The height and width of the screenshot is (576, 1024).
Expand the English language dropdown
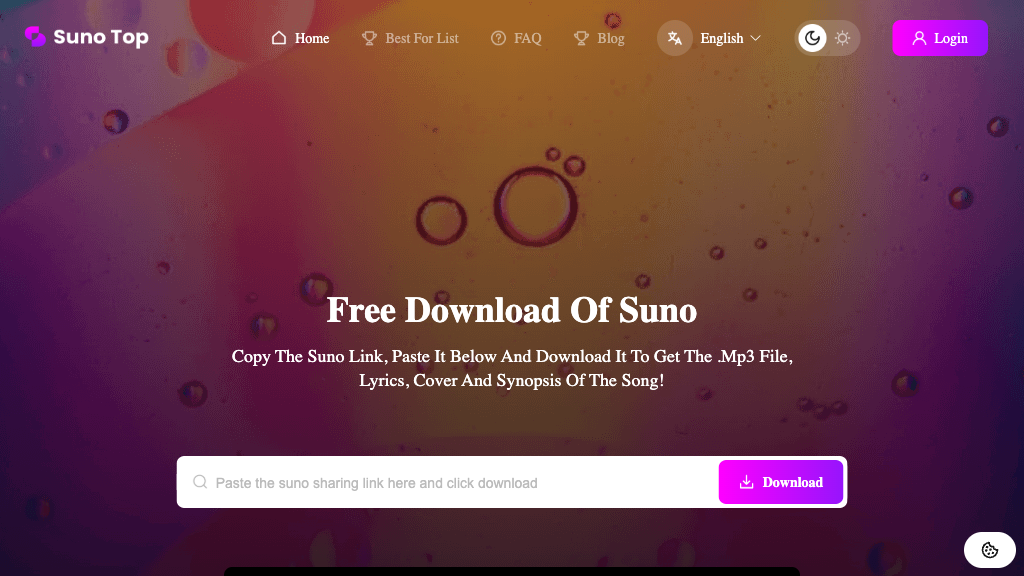(x=730, y=38)
